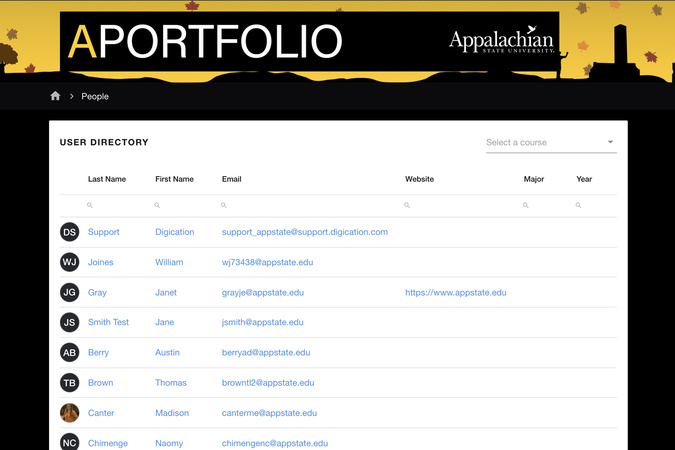675x450 pixels.
Task: Click first name link Jane
Action: coord(164,322)
